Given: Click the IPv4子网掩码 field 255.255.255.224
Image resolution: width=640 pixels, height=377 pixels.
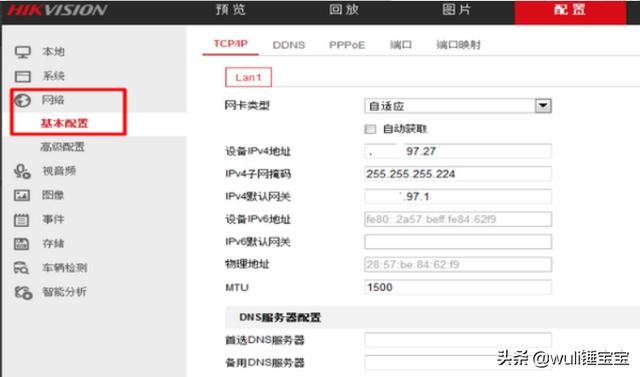Looking at the screenshot, I should tap(458, 174).
